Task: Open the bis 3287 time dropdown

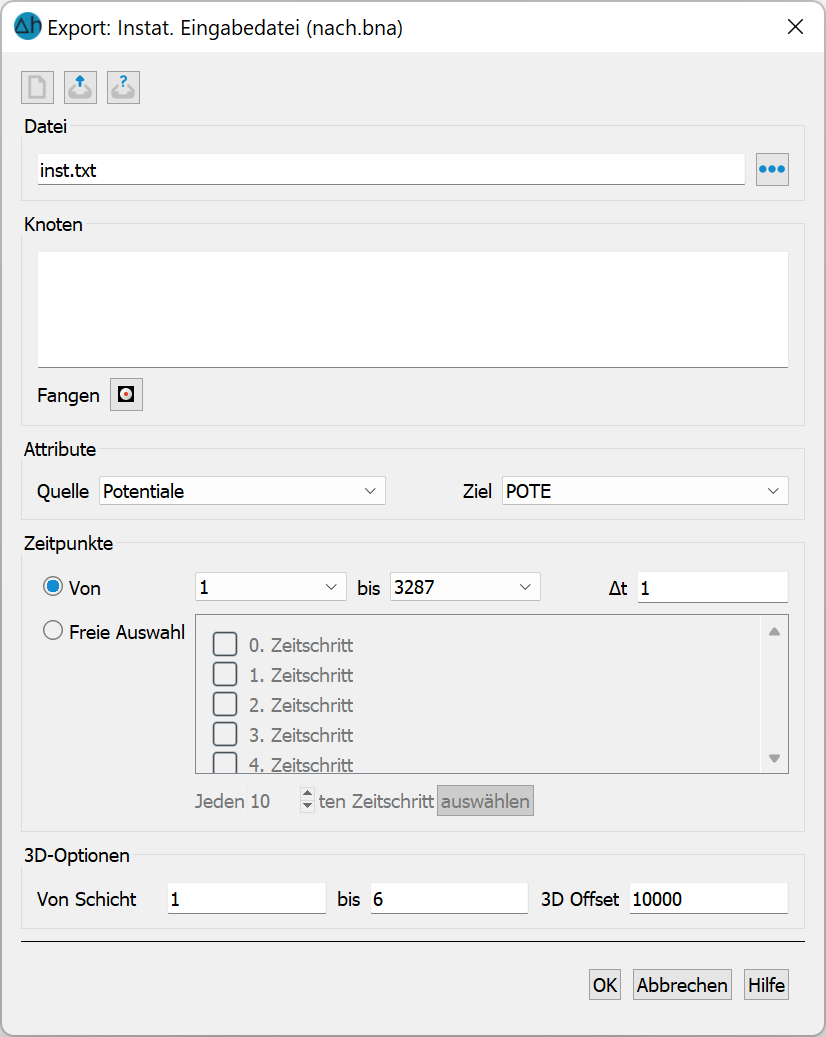Action: tap(465, 587)
